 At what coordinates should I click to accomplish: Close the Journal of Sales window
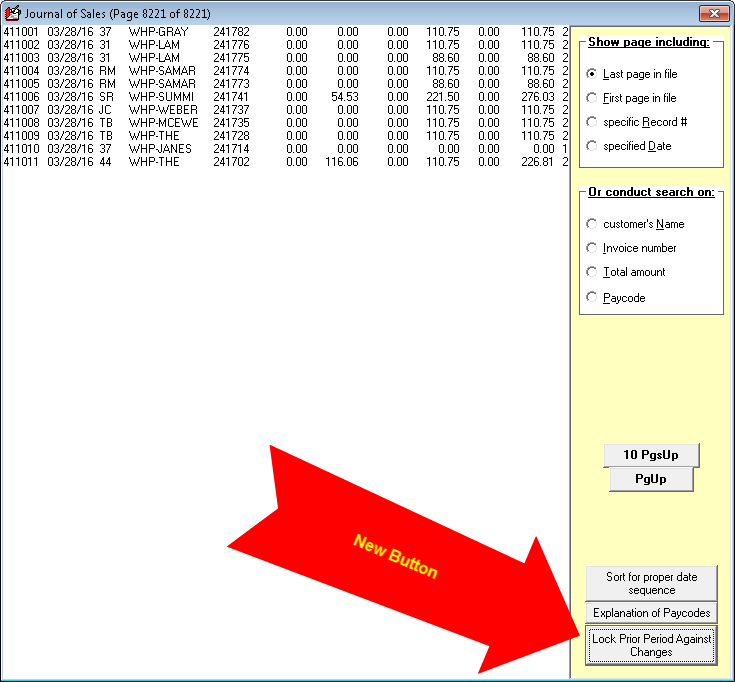(712, 13)
